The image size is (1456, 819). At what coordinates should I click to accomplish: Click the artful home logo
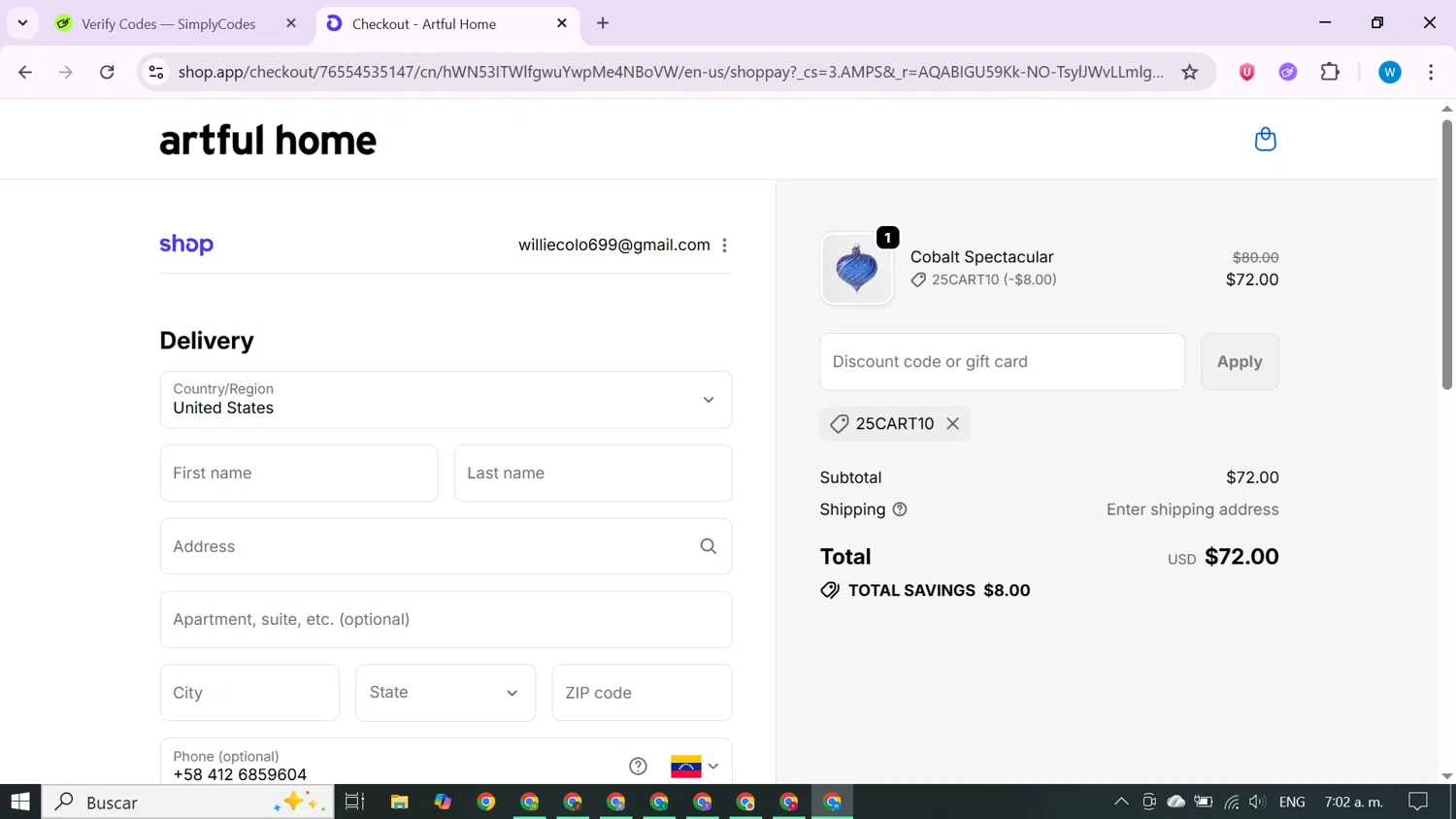tap(268, 141)
